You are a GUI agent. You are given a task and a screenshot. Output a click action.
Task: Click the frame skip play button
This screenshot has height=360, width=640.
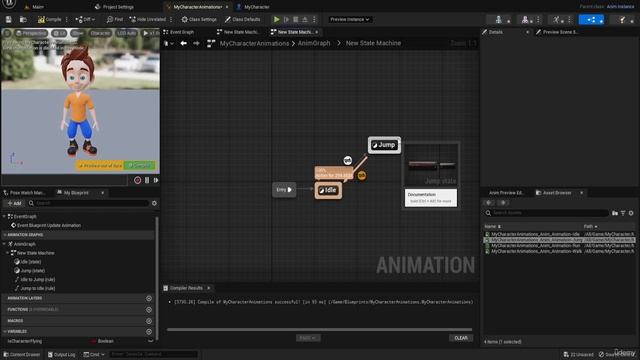click(x=286, y=19)
